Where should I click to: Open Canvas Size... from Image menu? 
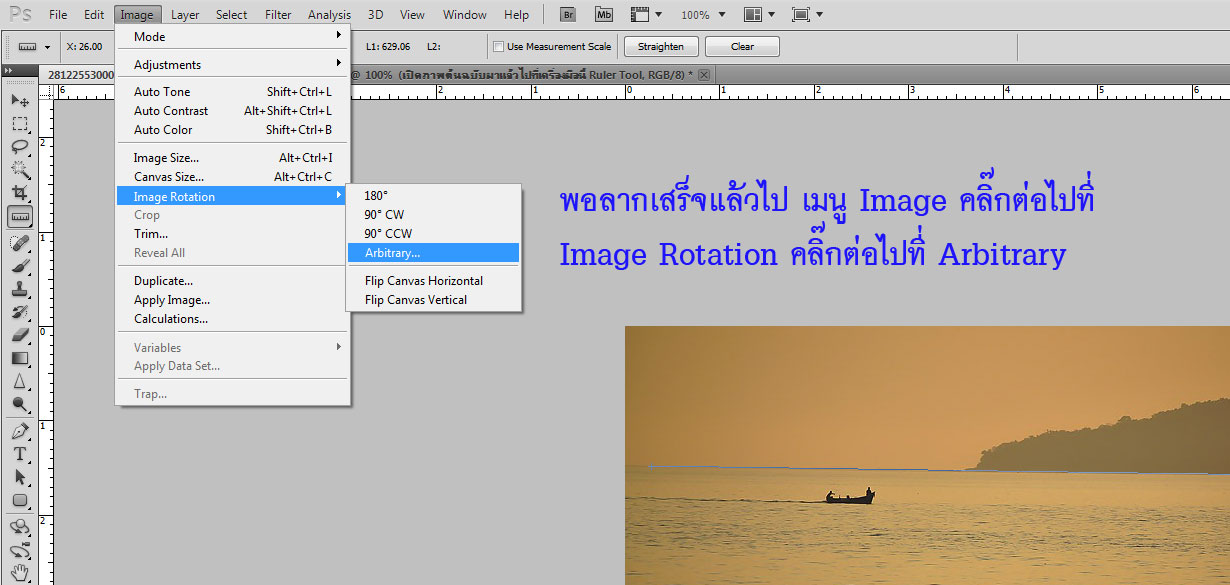click(x=169, y=177)
